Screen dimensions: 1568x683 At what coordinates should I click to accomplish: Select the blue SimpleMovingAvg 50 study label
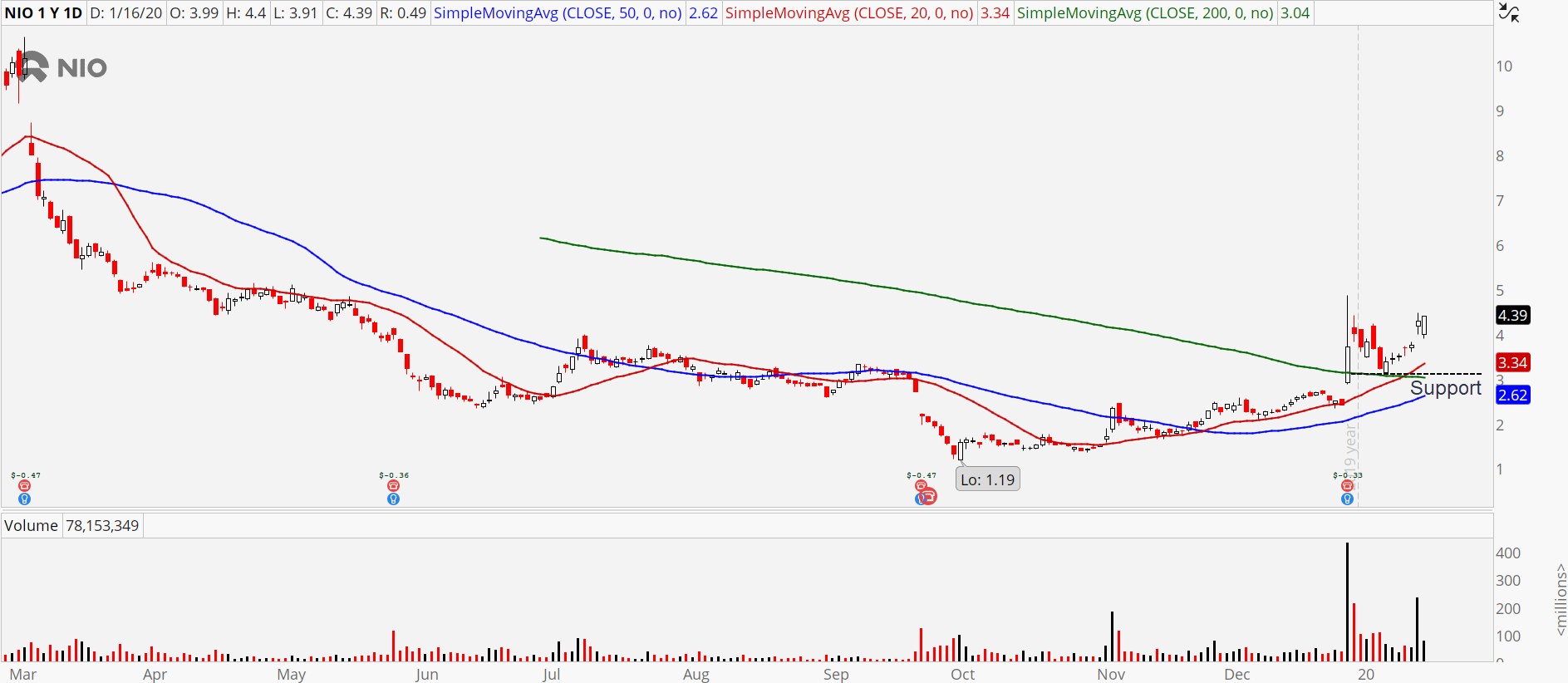click(558, 13)
